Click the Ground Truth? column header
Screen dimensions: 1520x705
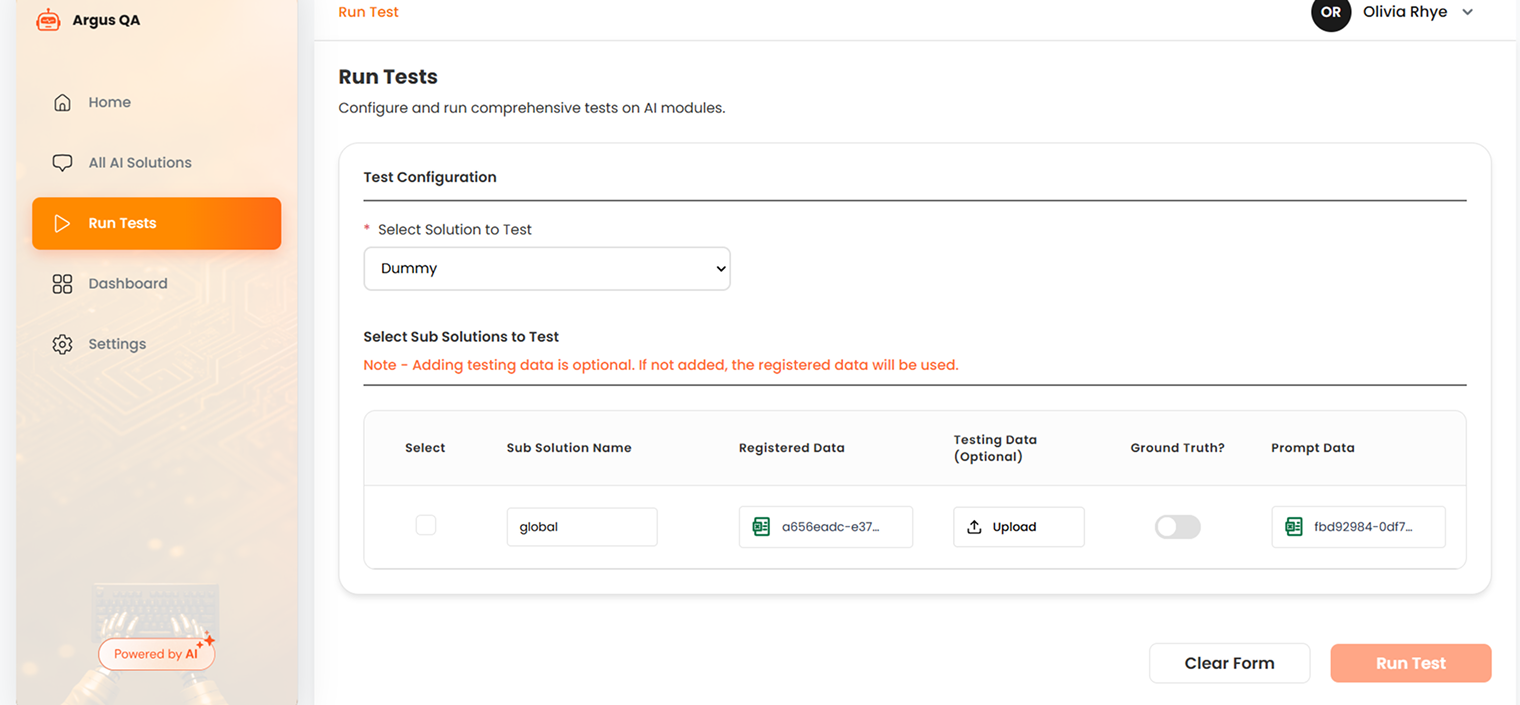1177,448
